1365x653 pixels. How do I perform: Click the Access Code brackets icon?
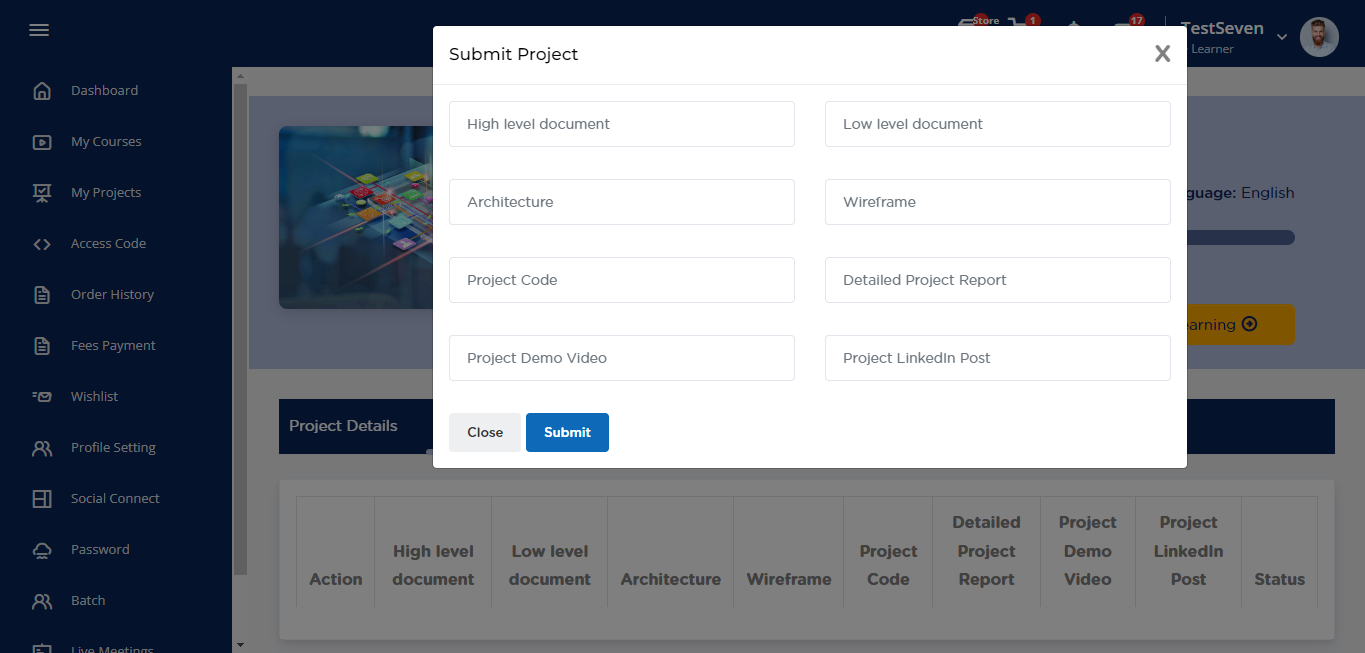pyautogui.click(x=42, y=244)
